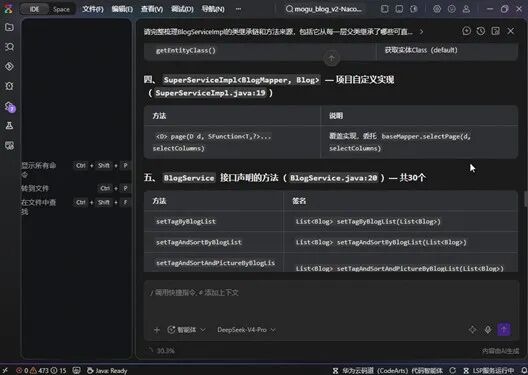Toggle the right sidebar layout icon
This screenshot has height=375, width=528.
pos(414,9)
